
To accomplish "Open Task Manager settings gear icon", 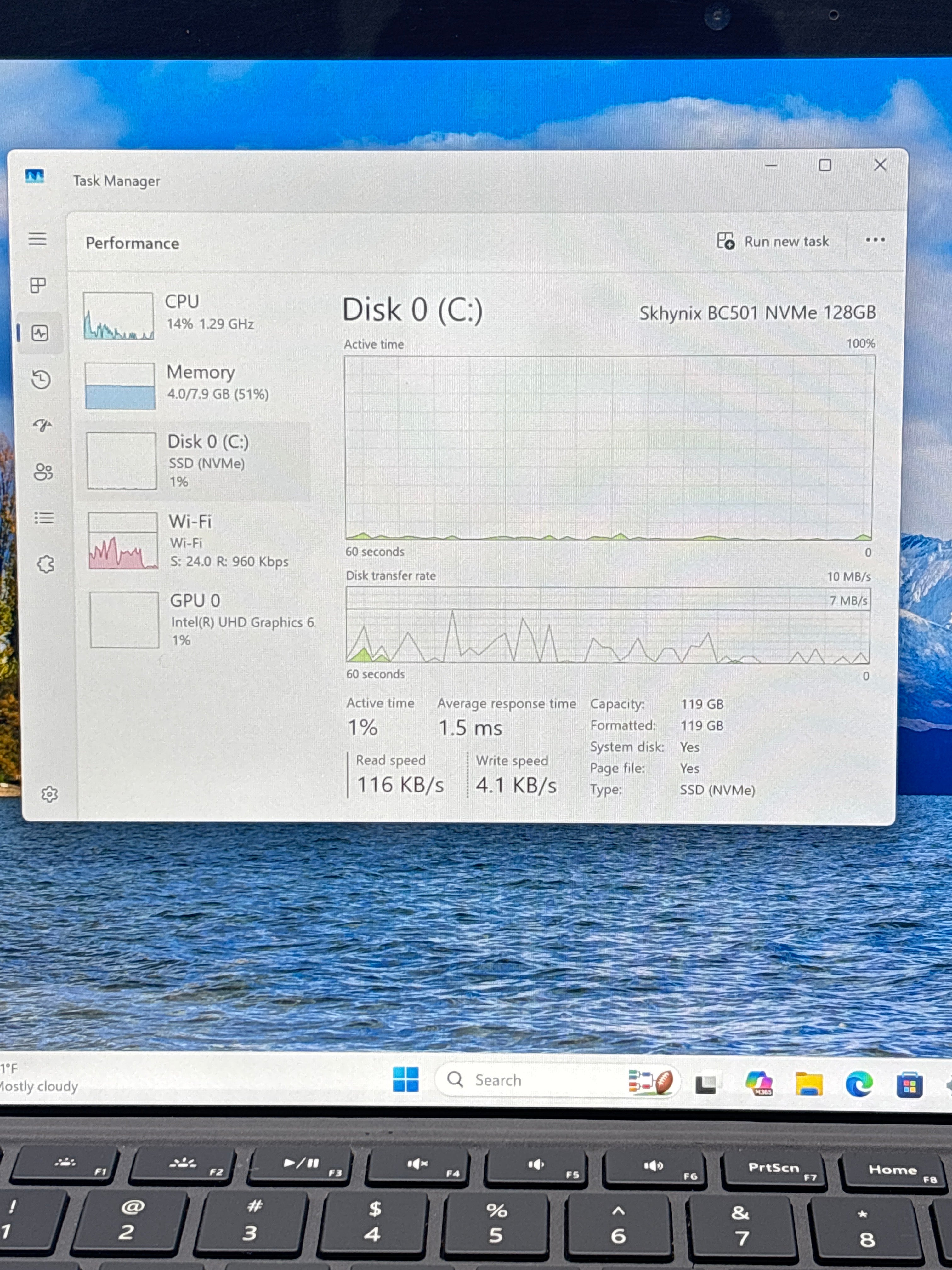I will [x=49, y=794].
